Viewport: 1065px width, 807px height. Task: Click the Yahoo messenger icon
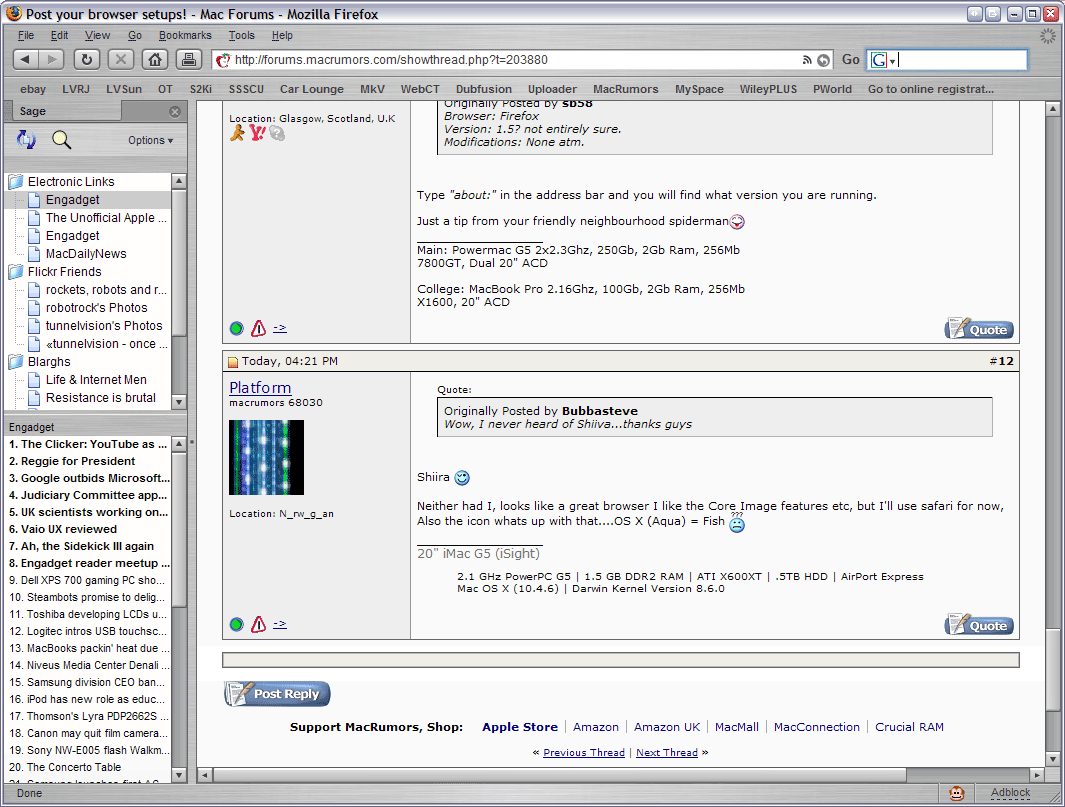[x=257, y=132]
